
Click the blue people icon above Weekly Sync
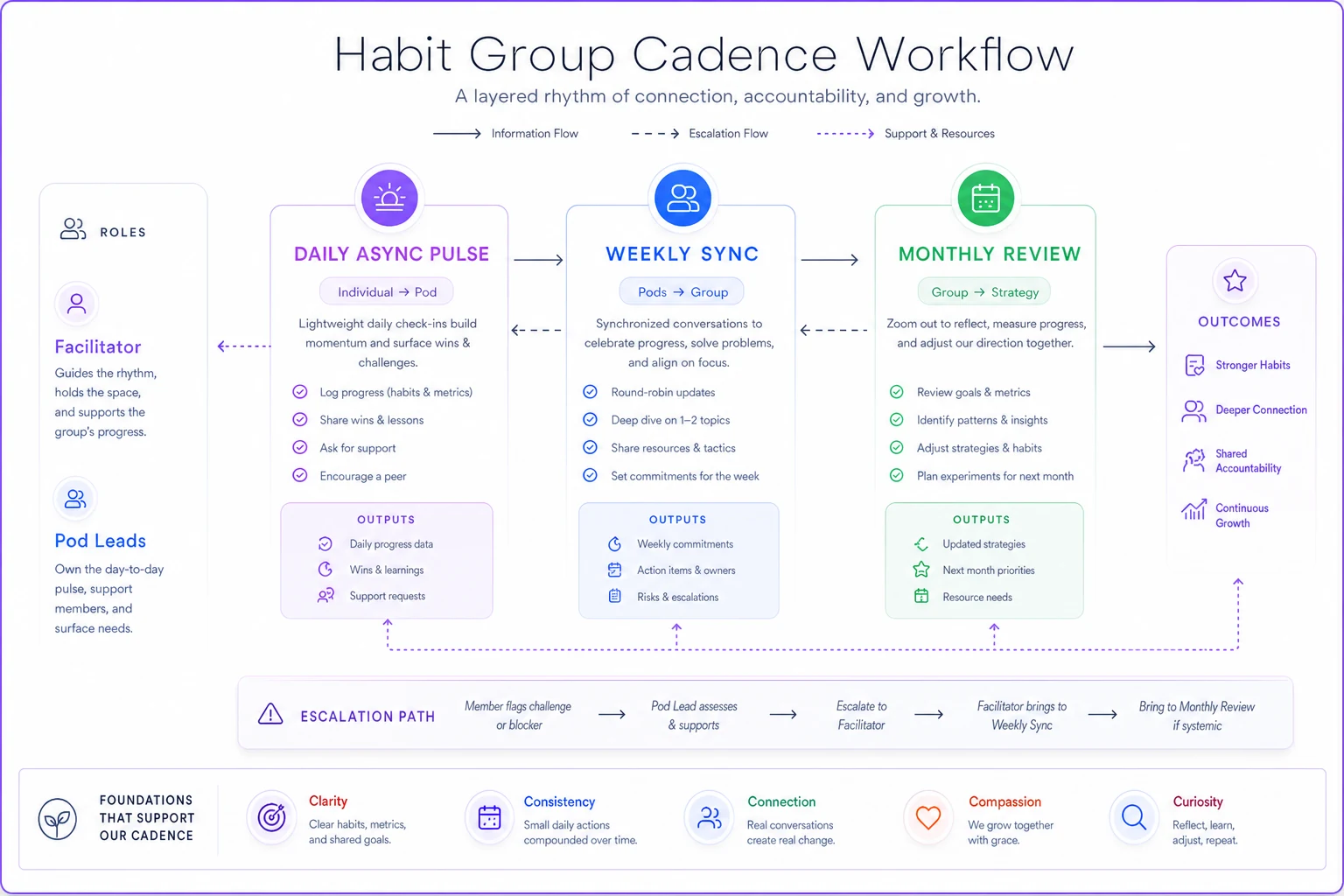[682, 198]
